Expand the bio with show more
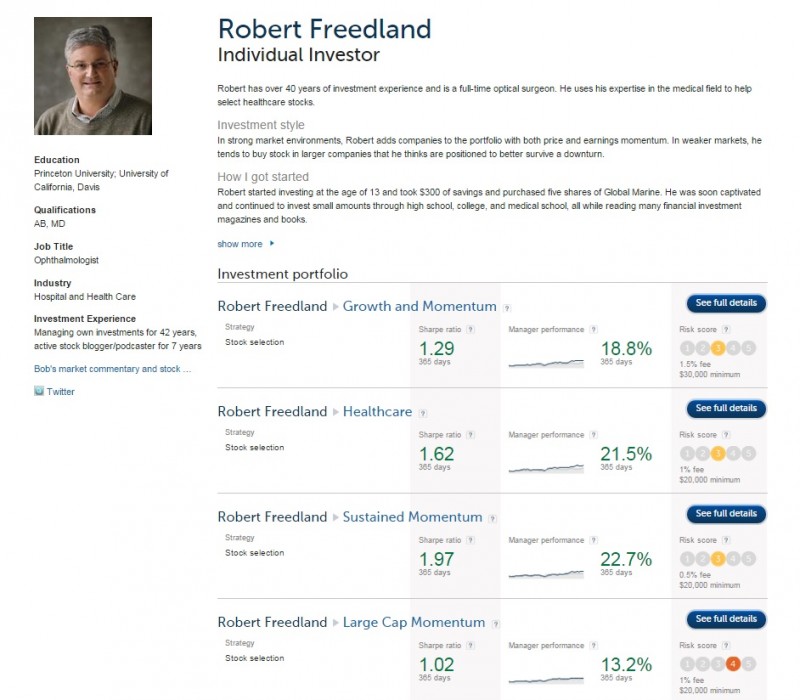800x700 pixels. pos(245,243)
